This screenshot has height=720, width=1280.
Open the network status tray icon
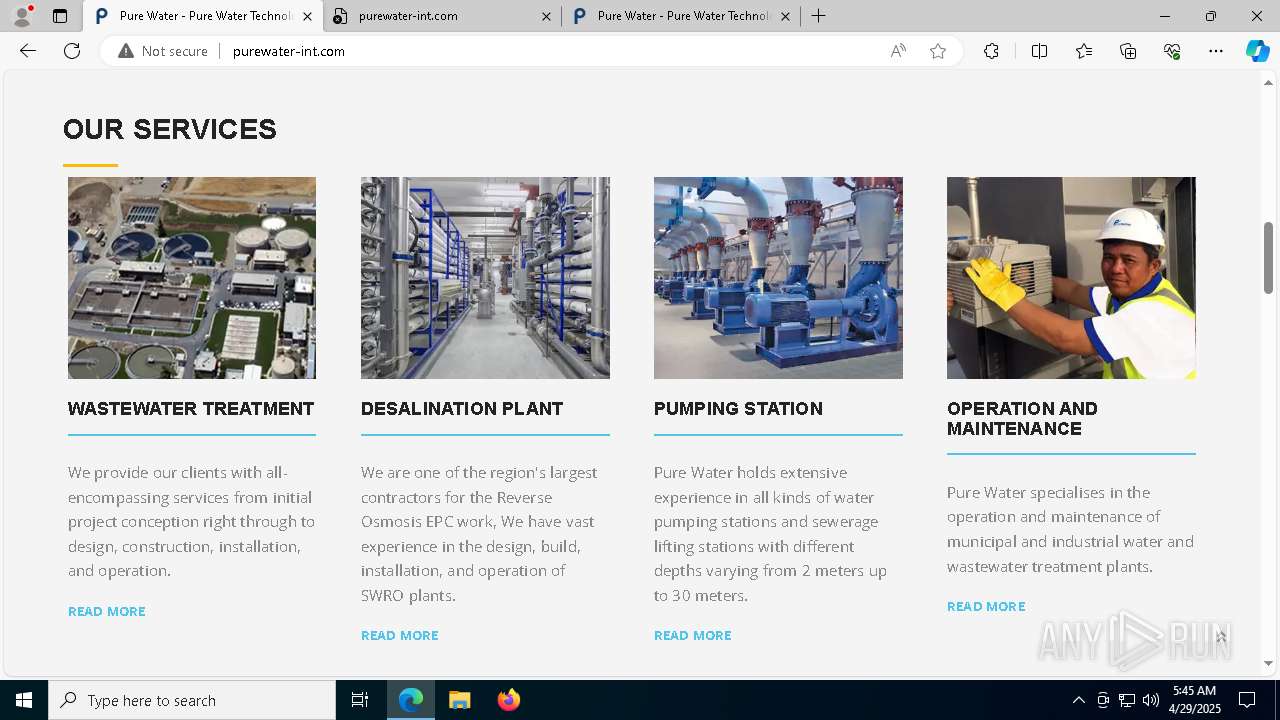click(x=1127, y=700)
